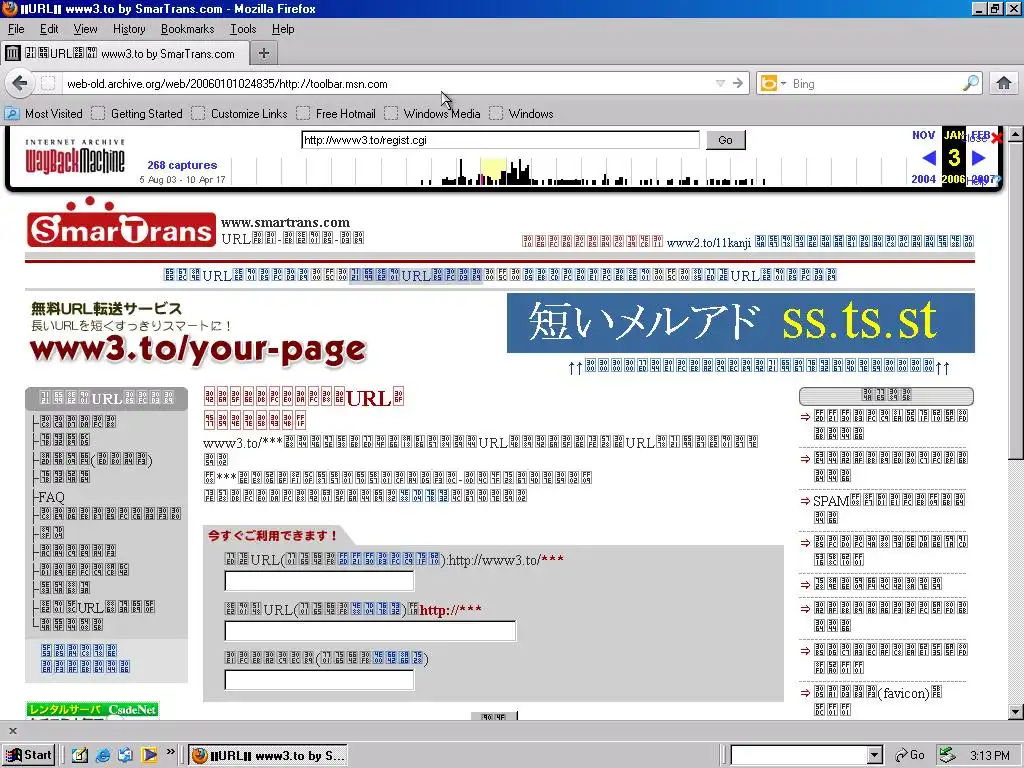Select the www3.to by SmarTrans.com tab
1024x768 pixels.
(125, 54)
